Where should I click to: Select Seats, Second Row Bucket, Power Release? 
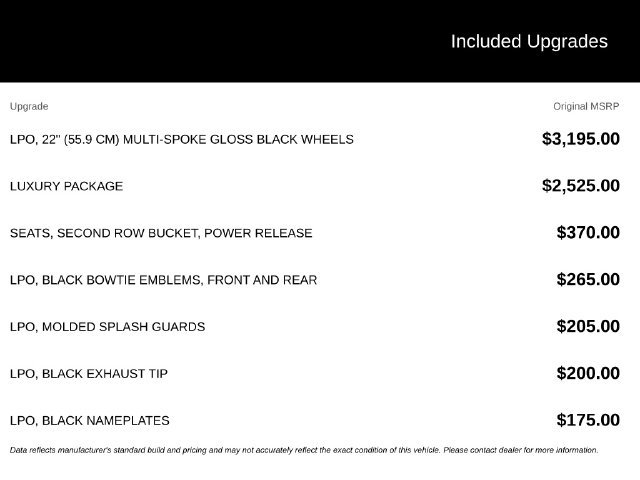[161, 233]
